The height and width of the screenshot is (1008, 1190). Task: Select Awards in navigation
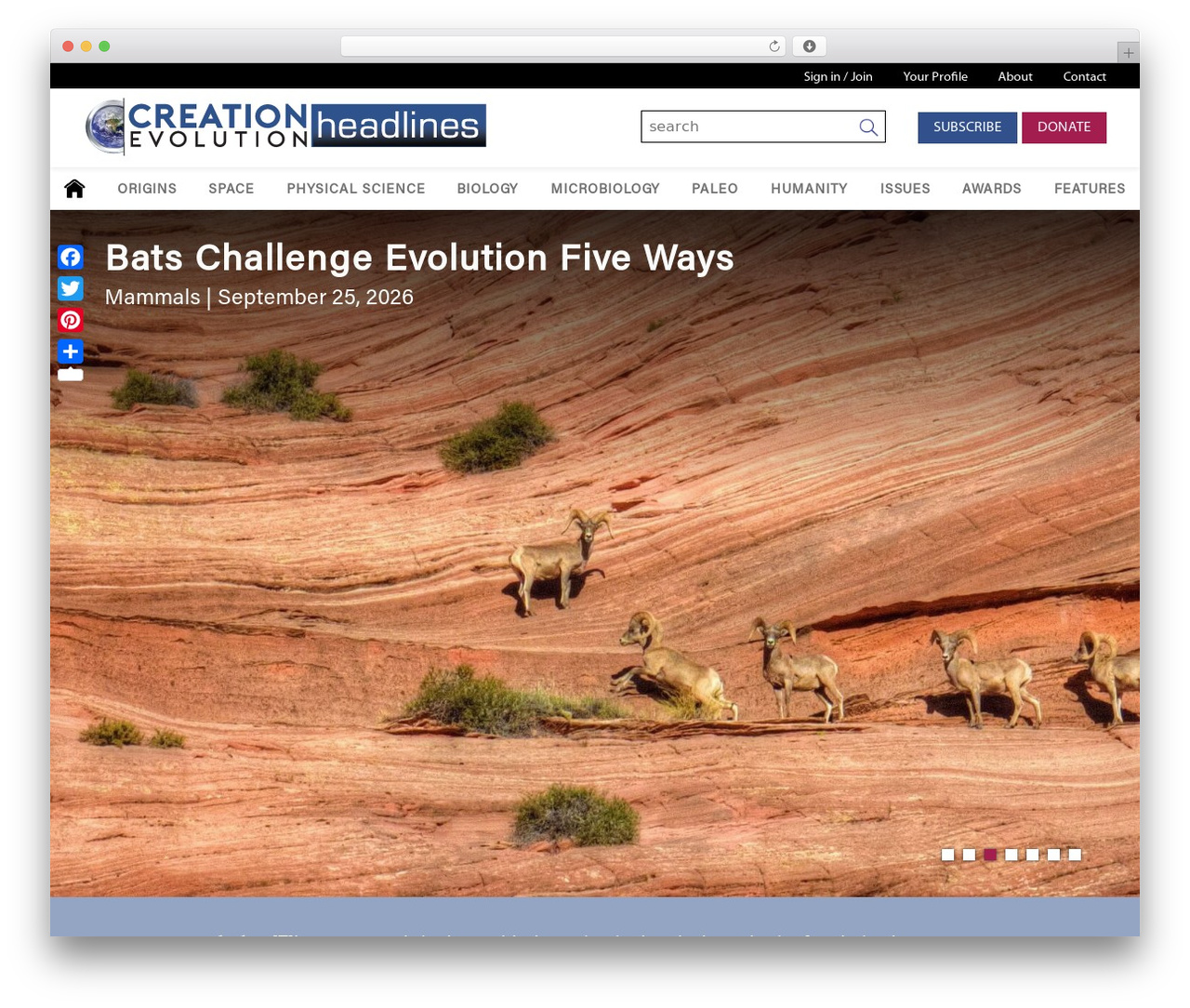point(992,189)
